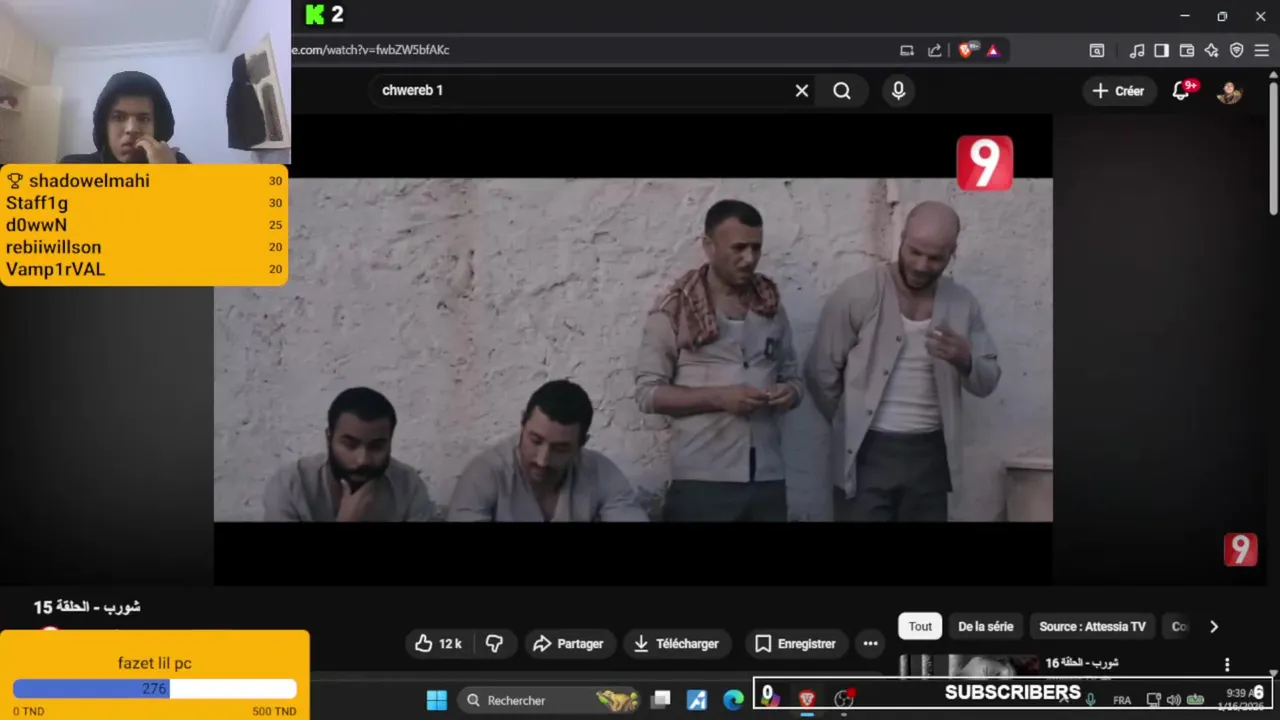Click the channel 9 logo in the video
The image size is (1280, 720).
[985, 163]
